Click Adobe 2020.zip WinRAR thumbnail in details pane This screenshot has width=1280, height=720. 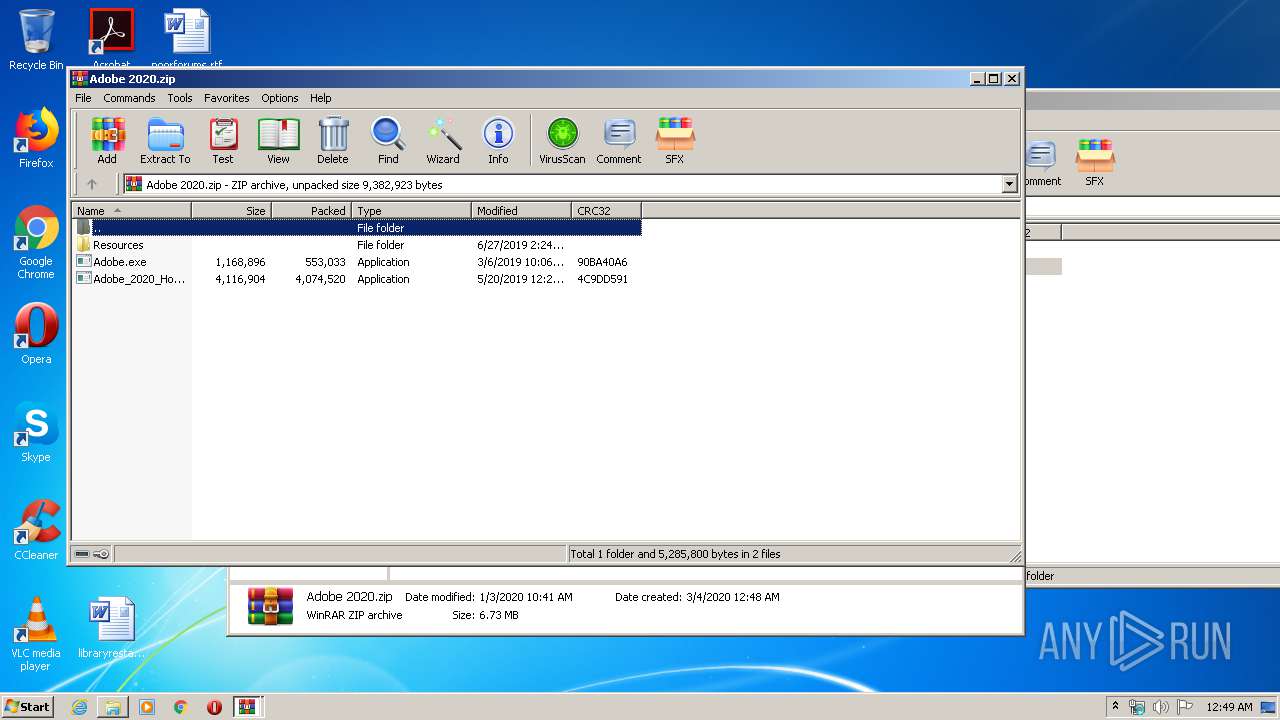coord(270,606)
